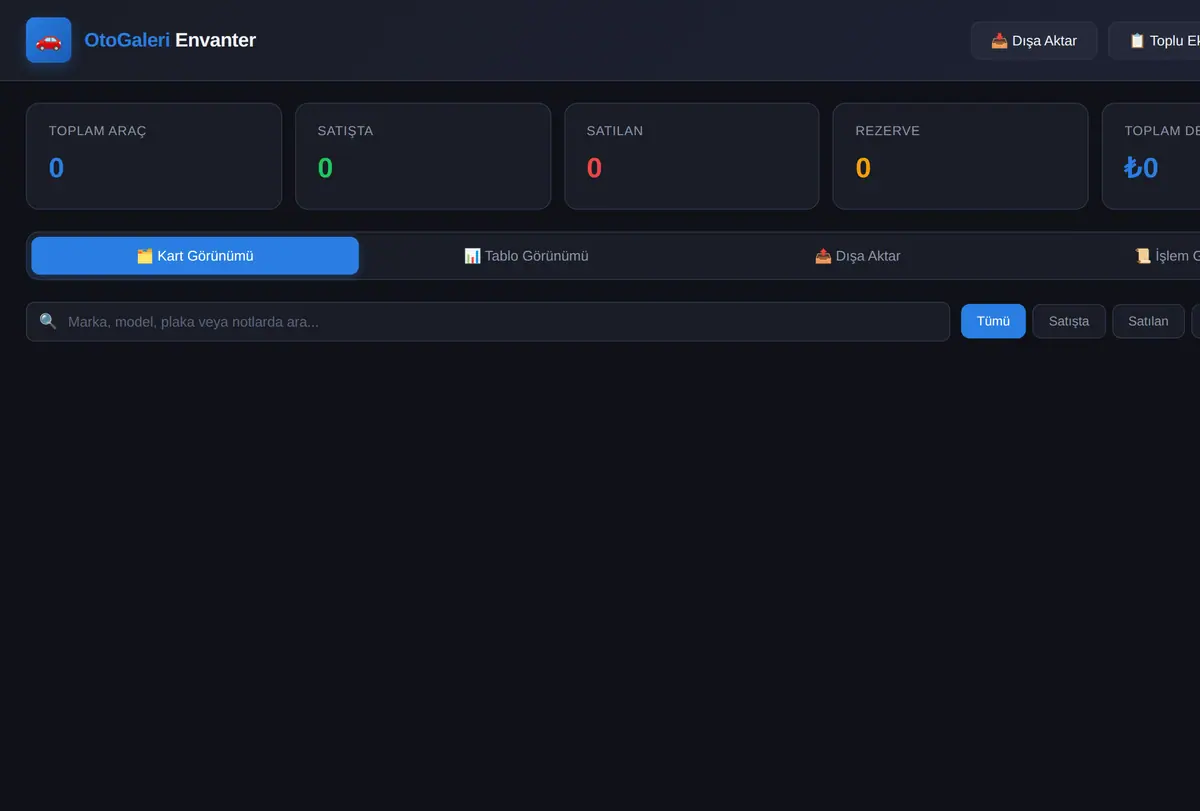This screenshot has height=811, width=1200.
Task: Select the Tümü filter
Action: pyautogui.click(x=993, y=321)
